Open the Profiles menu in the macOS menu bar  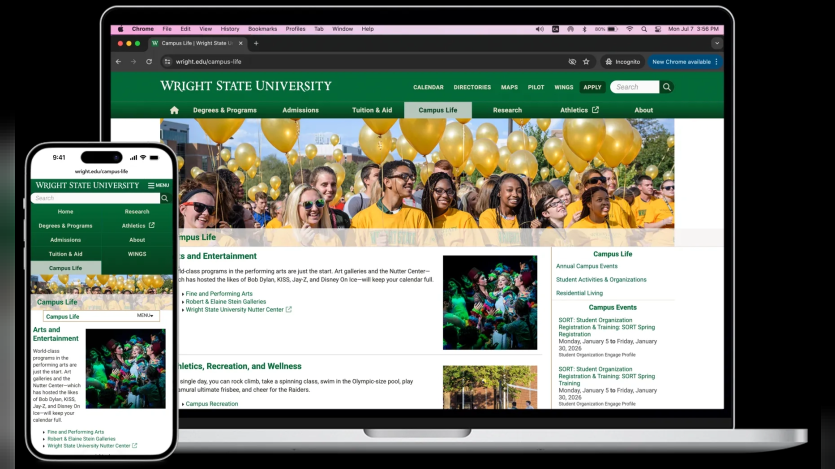296,29
